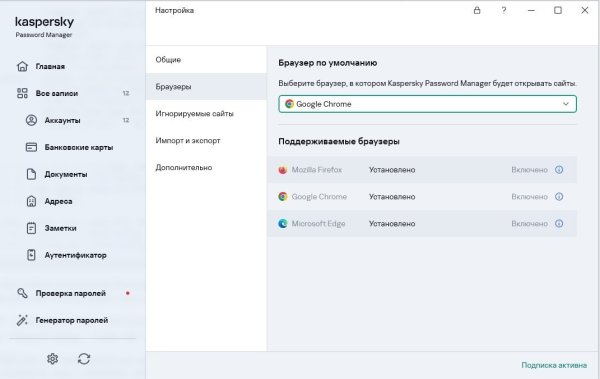Open Проверка паролей label
Viewport: 600px width, 379px height.
pos(70,293)
